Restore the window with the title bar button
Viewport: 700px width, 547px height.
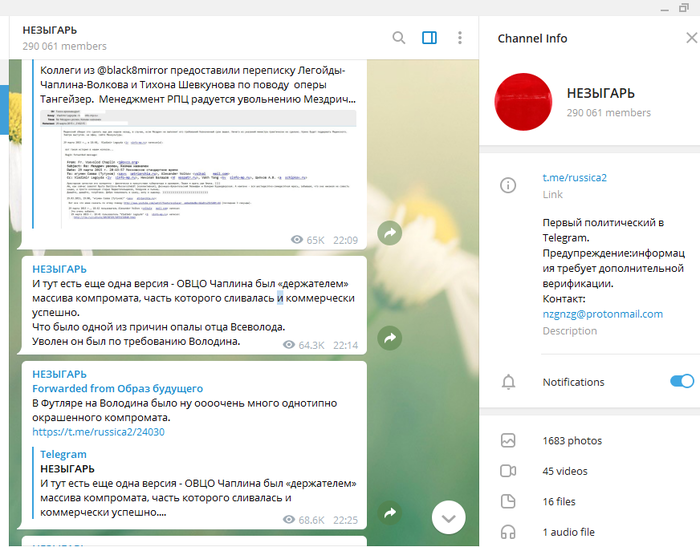[x=684, y=8]
